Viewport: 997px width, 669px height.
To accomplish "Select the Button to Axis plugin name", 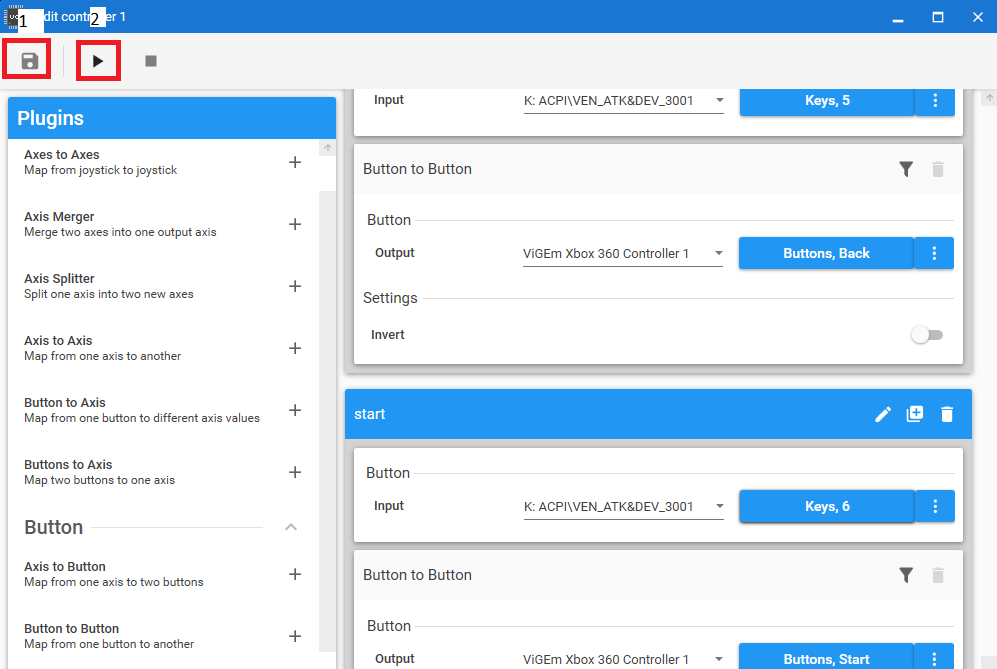I will click(x=65, y=403).
